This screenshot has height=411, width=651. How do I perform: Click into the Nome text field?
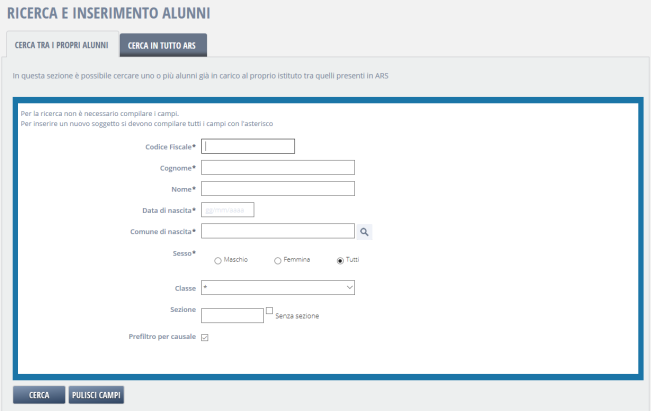(x=278, y=188)
